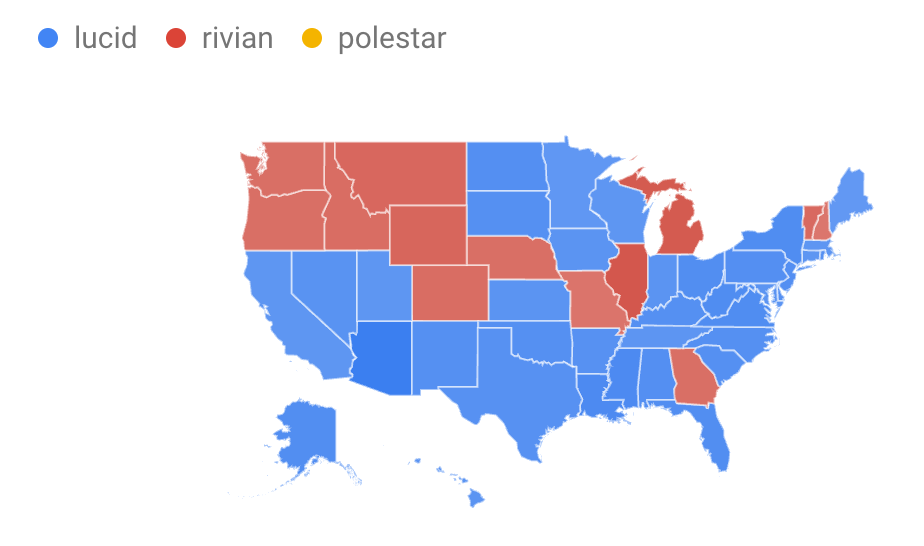The image size is (924, 546).
Task: Click the yellow polestar legend dot
Action: click(312, 38)
